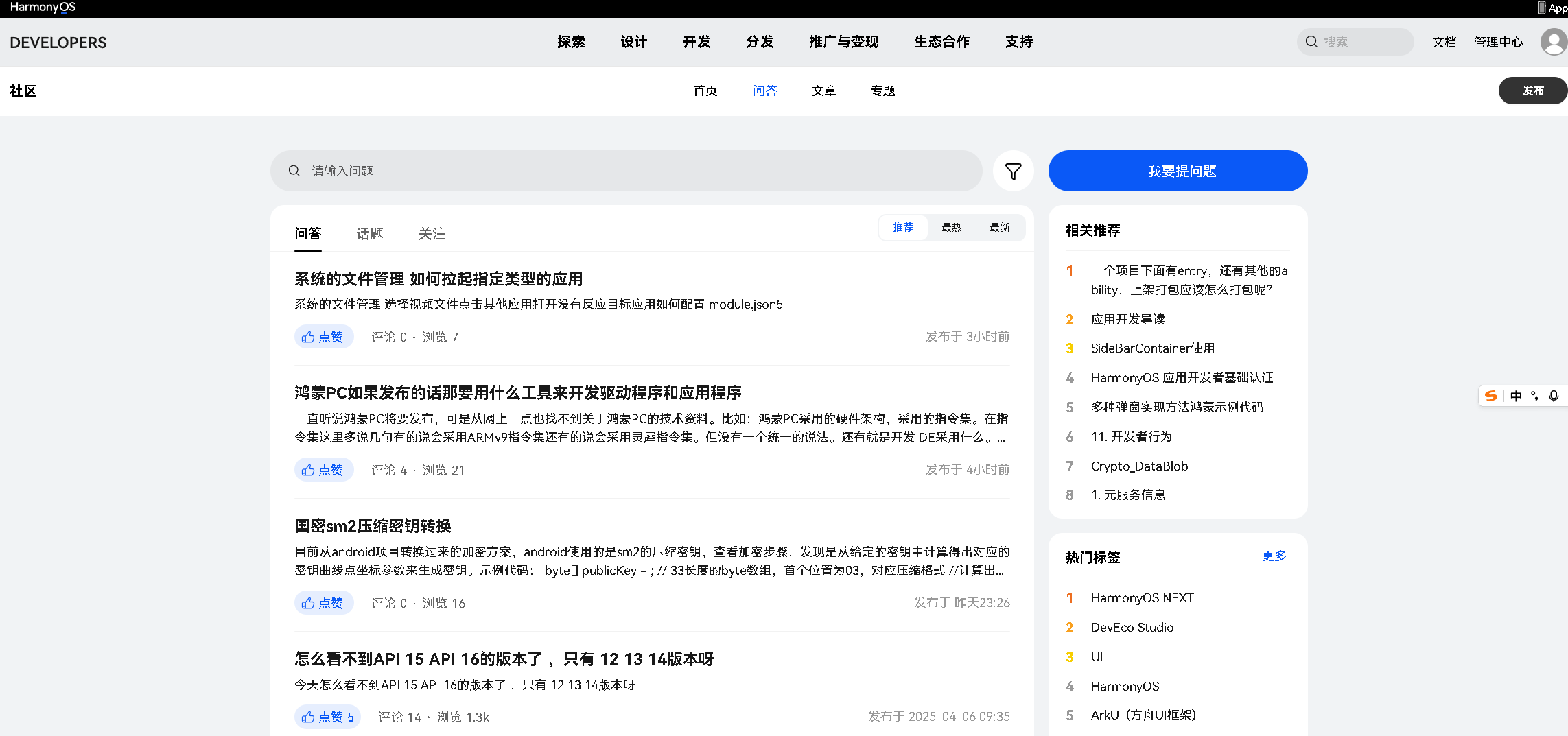
Task: Open the 管理中心 link
Action: 1499,42
